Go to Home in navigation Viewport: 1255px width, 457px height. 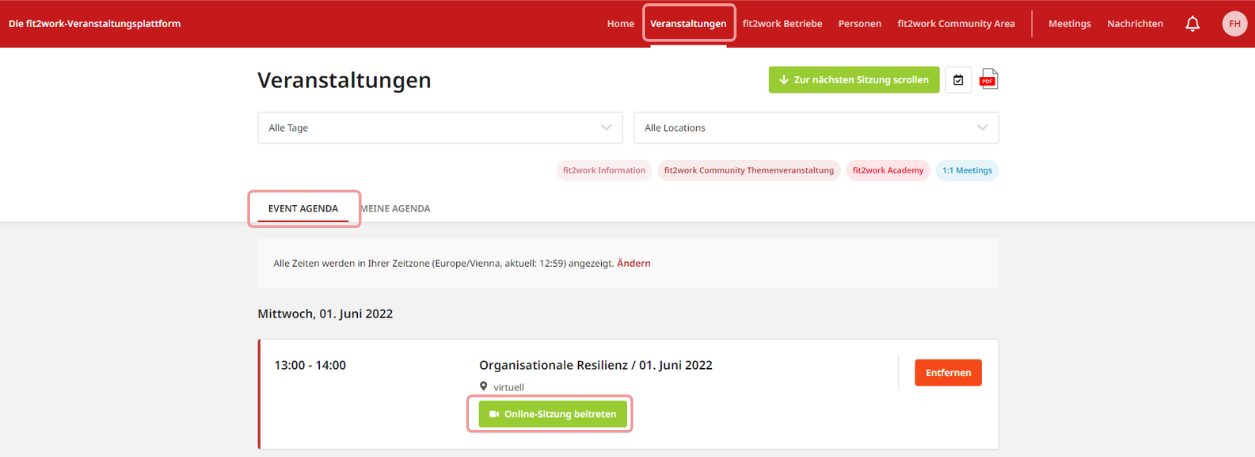click(x=620, y=24)
